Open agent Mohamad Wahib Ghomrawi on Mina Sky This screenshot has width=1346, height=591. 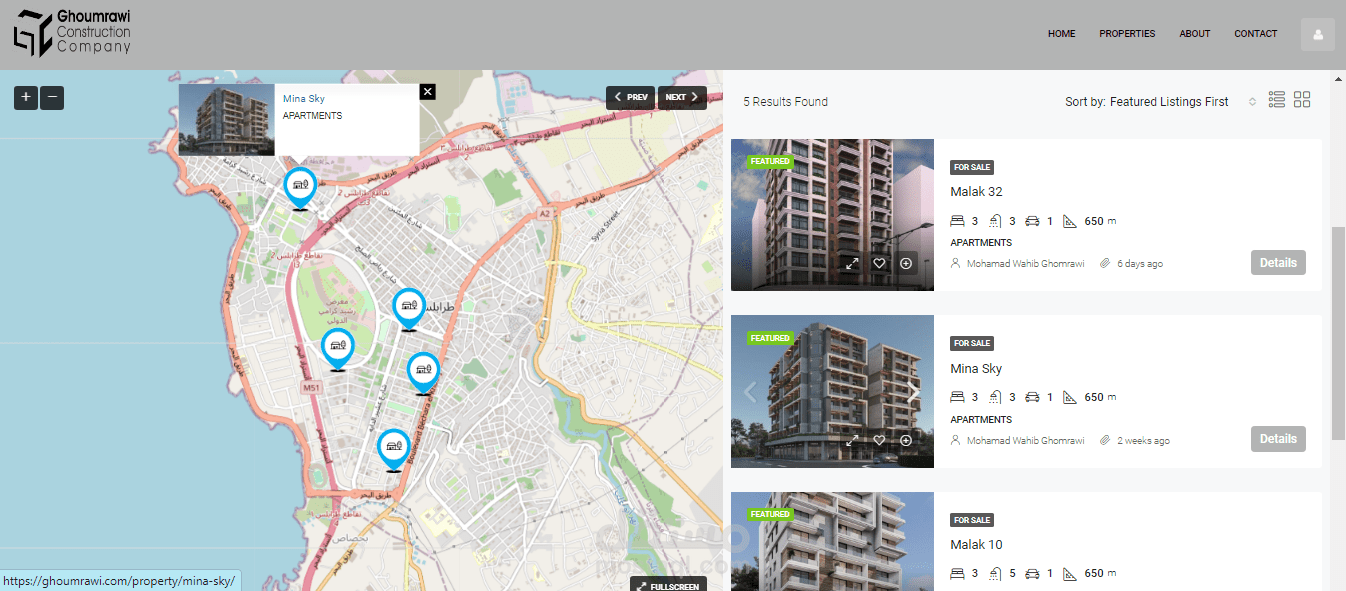[1025, 441]
